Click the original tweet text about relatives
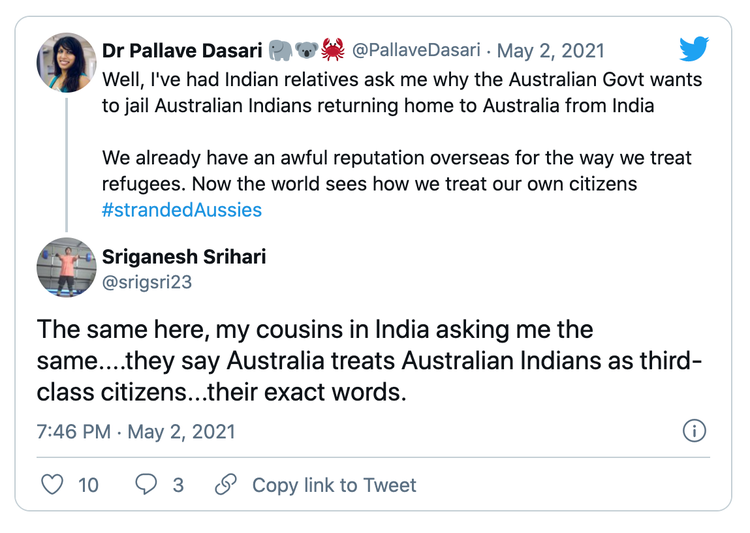The width and height of the screenshot is (750, 533). click(x=402, y=91)
